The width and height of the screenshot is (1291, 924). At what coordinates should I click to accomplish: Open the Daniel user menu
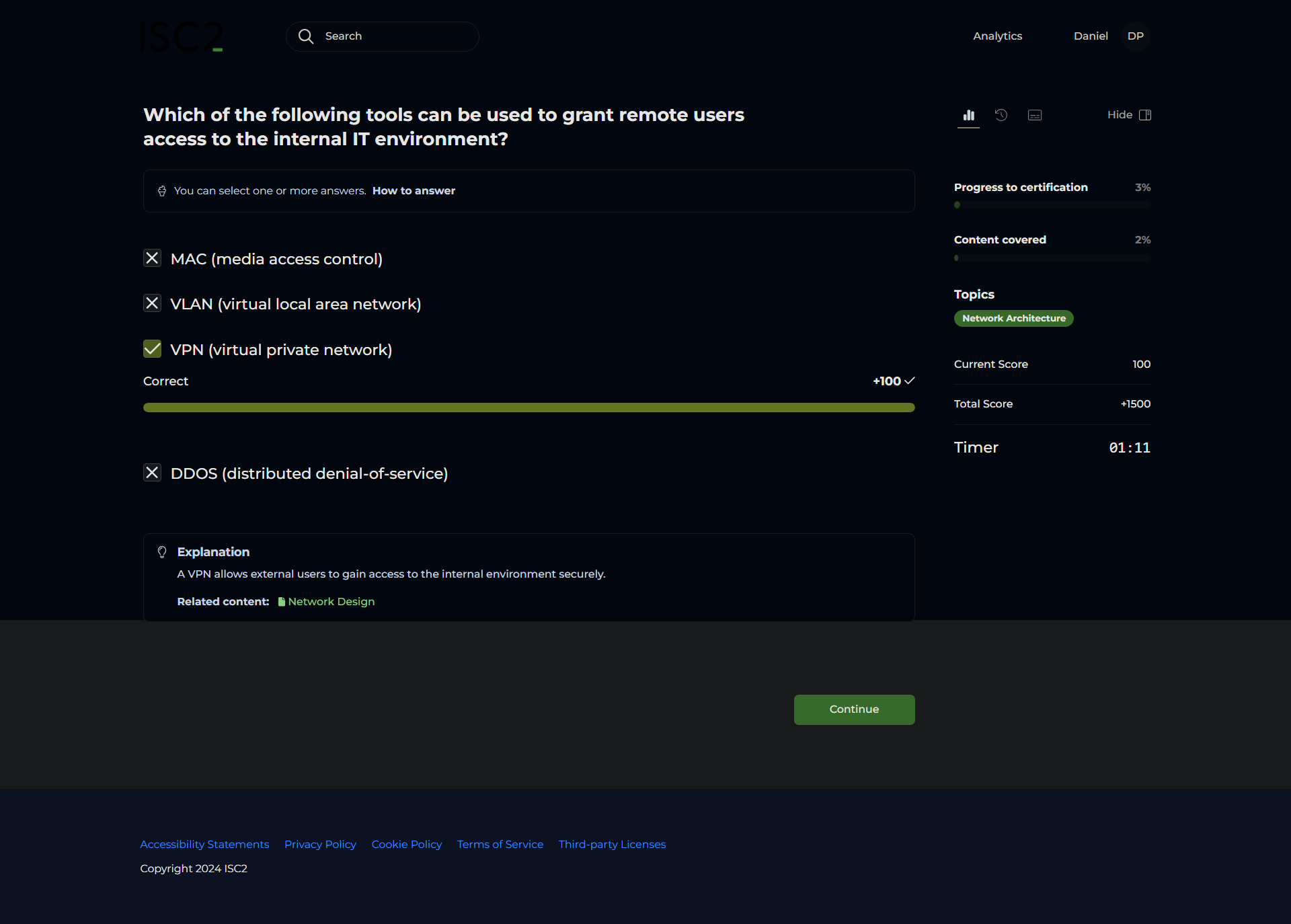(1090, 36)
